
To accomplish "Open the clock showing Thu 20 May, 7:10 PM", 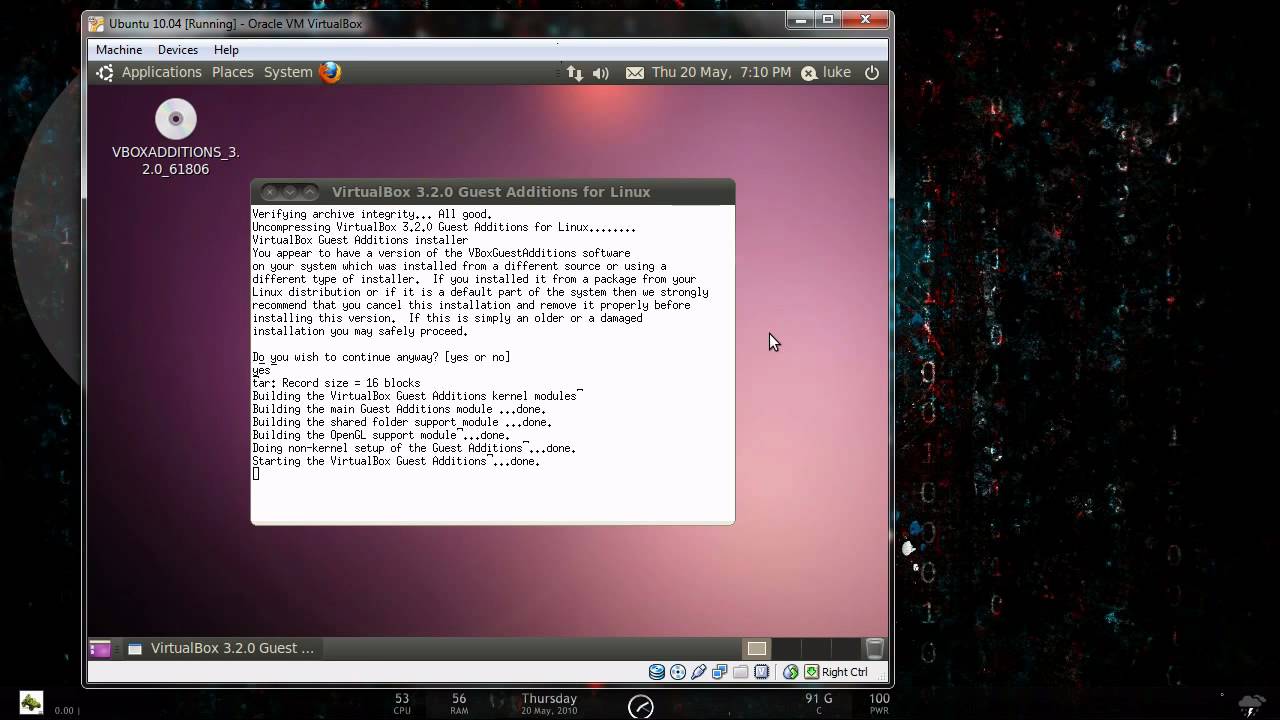I will click(721, 72).
